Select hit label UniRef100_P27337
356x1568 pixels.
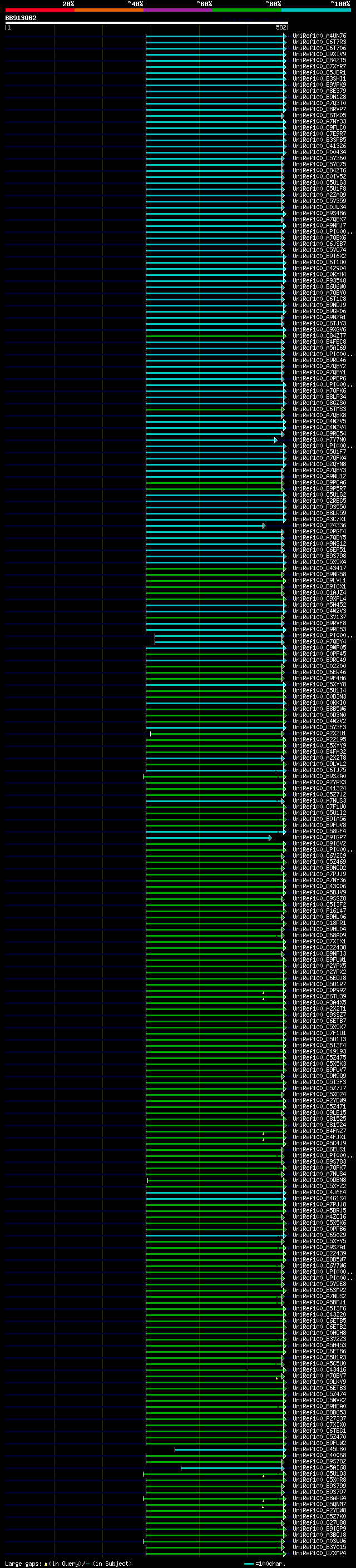point(319,1418)
